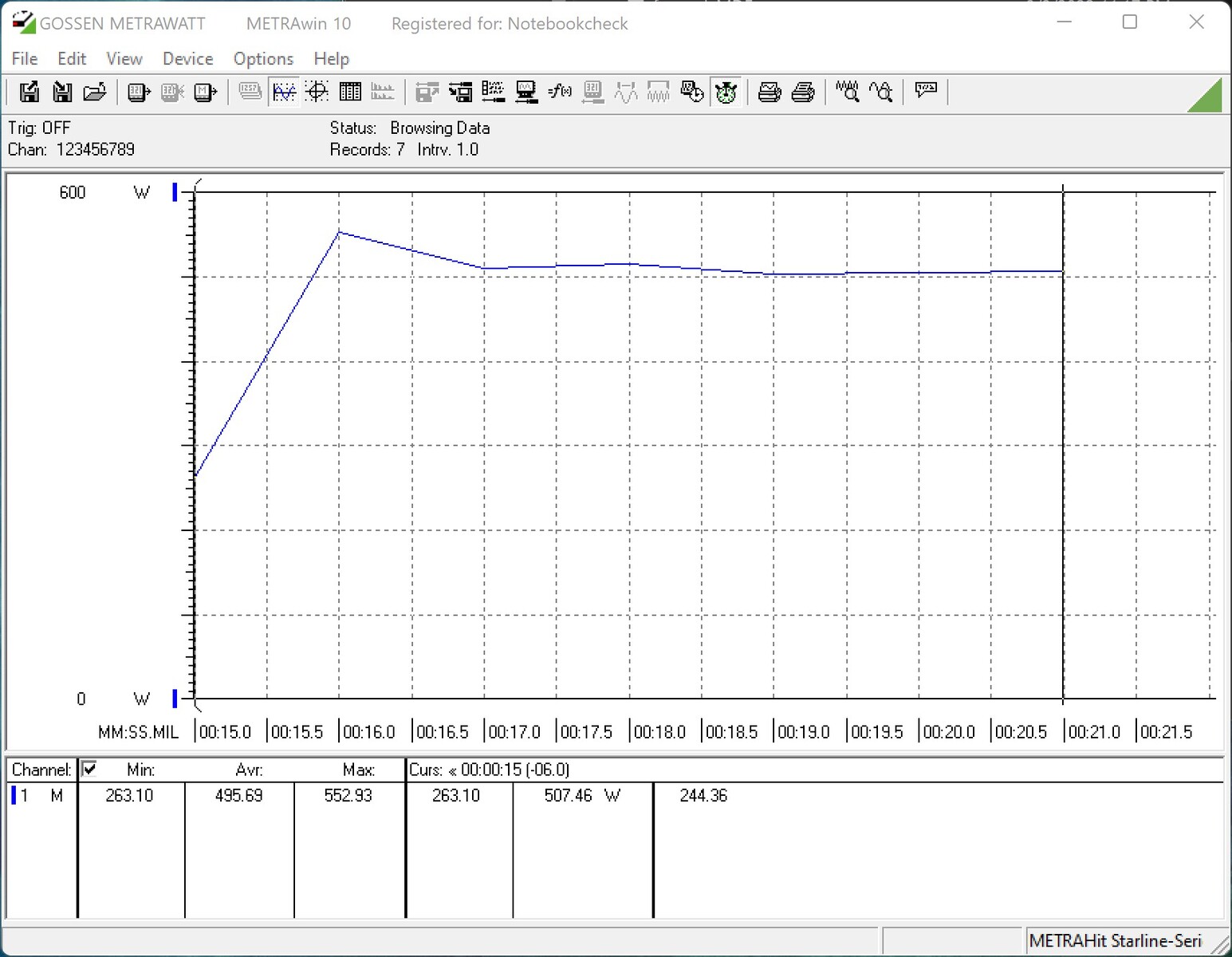The image size is (1232, 957).
Task: Click the load-from-disk toolbar icon
Action: [62, 93]
